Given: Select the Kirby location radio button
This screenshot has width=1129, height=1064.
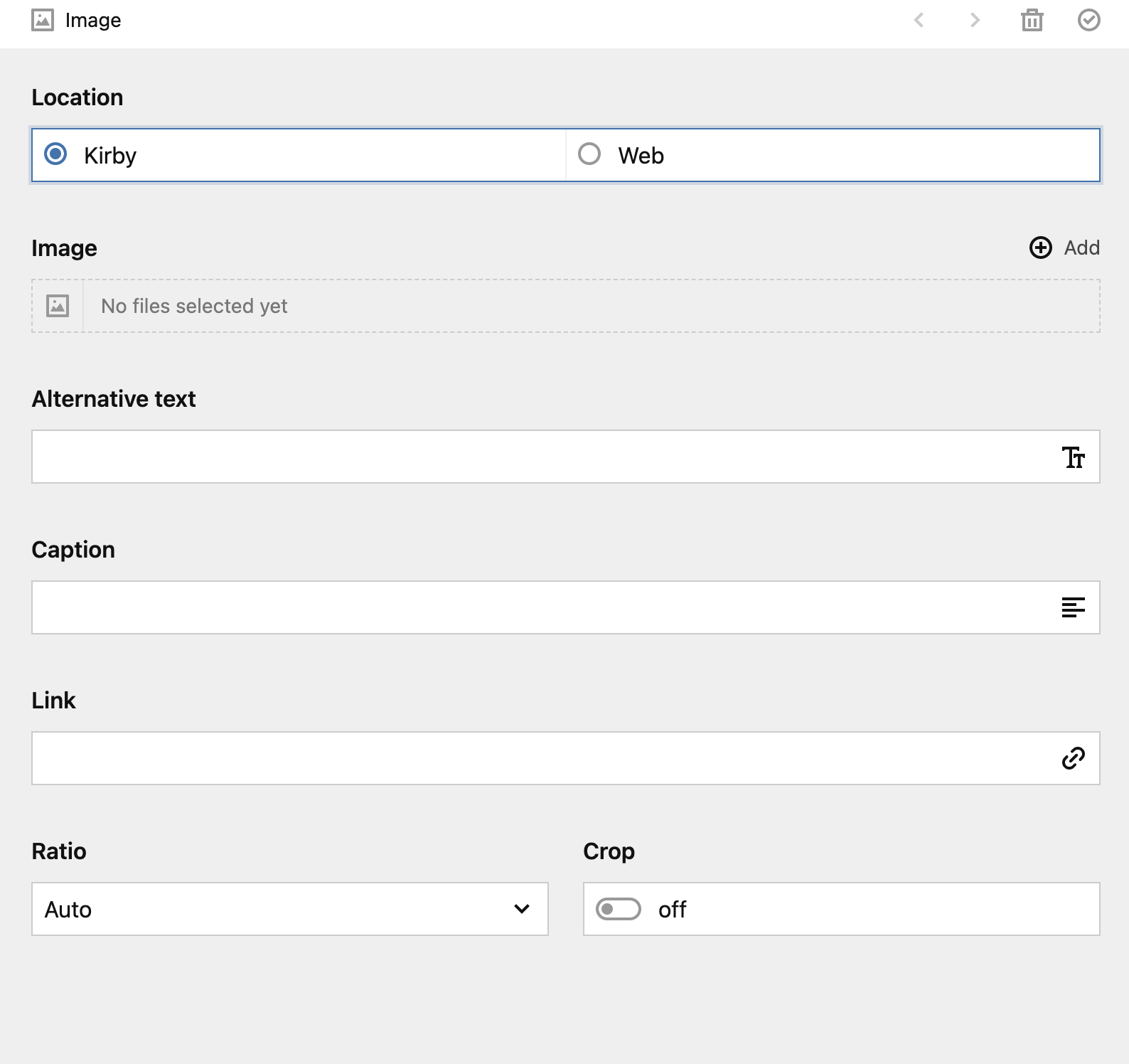Looking at the screenshot, I should click(x=55, y=154).
